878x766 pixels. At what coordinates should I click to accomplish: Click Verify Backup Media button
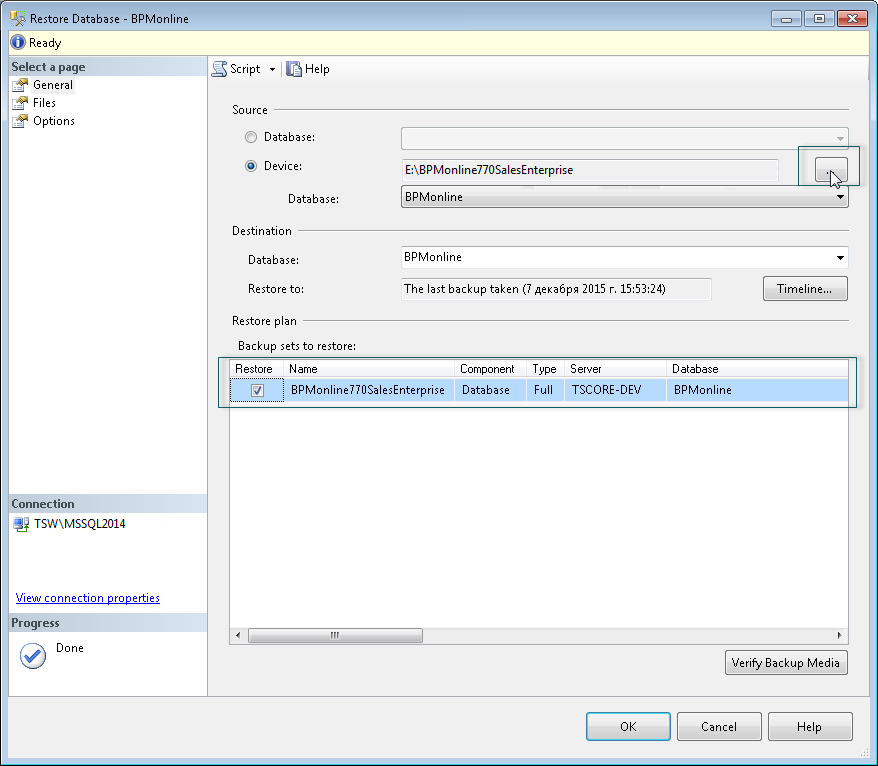pos(786,663)
